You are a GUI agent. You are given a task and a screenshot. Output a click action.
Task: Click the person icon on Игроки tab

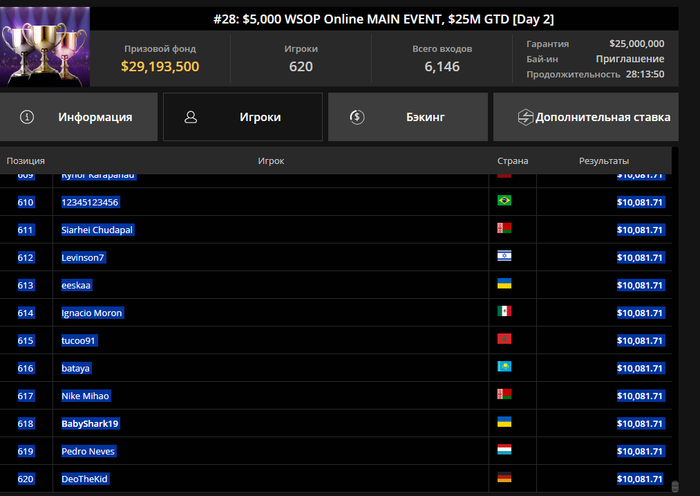[x=191, y=117]
